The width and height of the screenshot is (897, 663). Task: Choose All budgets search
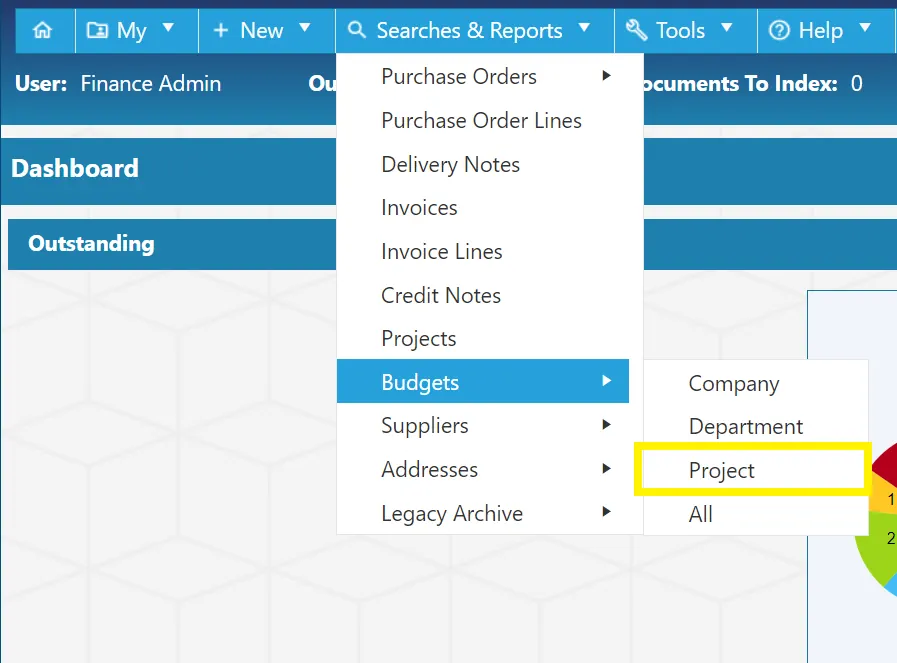coord(756,514)
